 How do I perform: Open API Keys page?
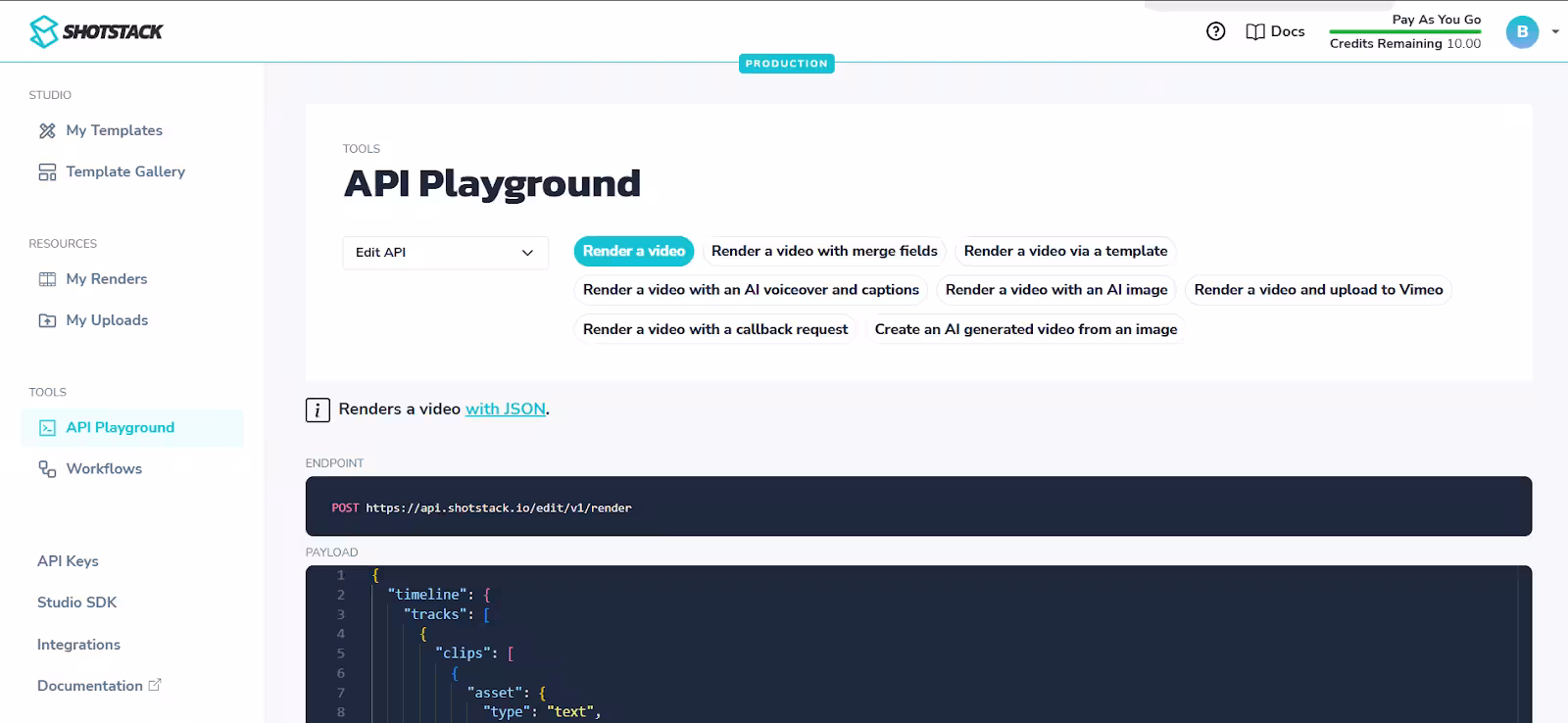point(68,561)
